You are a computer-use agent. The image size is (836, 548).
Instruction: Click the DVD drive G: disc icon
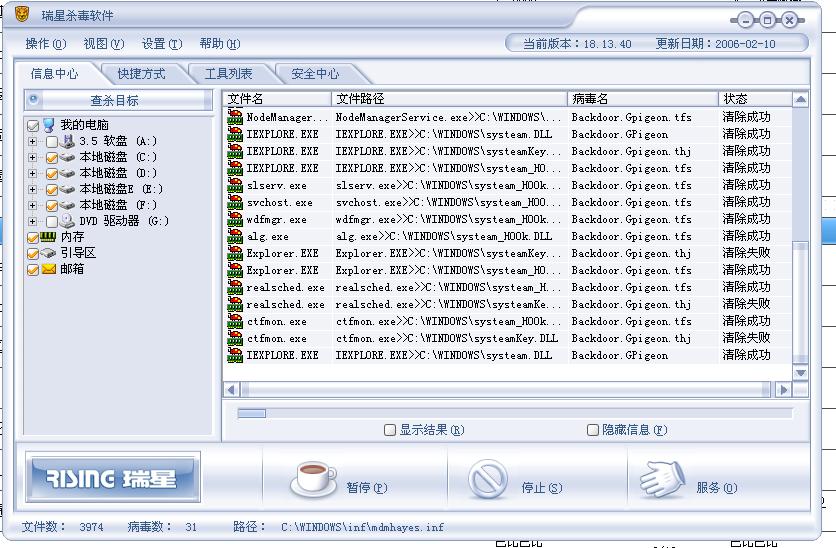click(x=67, y=221)
